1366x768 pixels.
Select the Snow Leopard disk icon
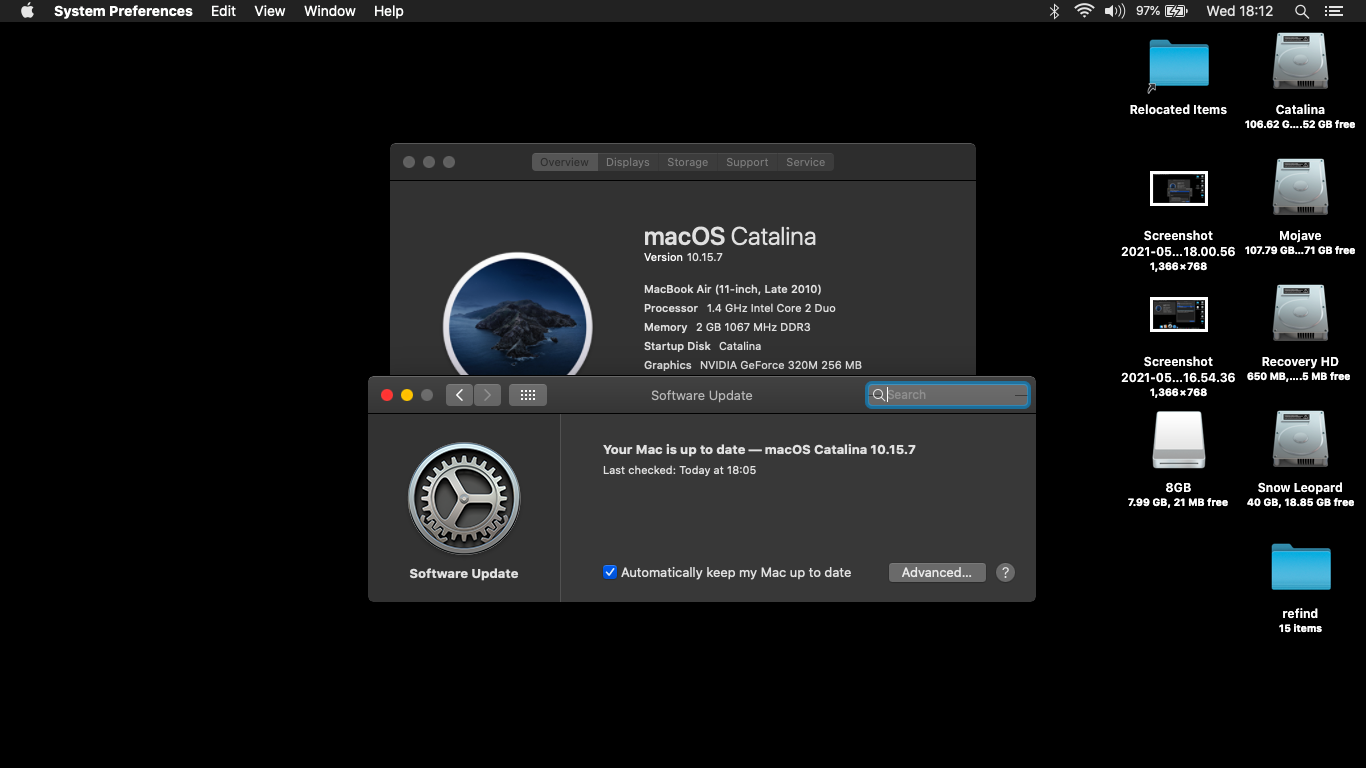[1300, 440]
